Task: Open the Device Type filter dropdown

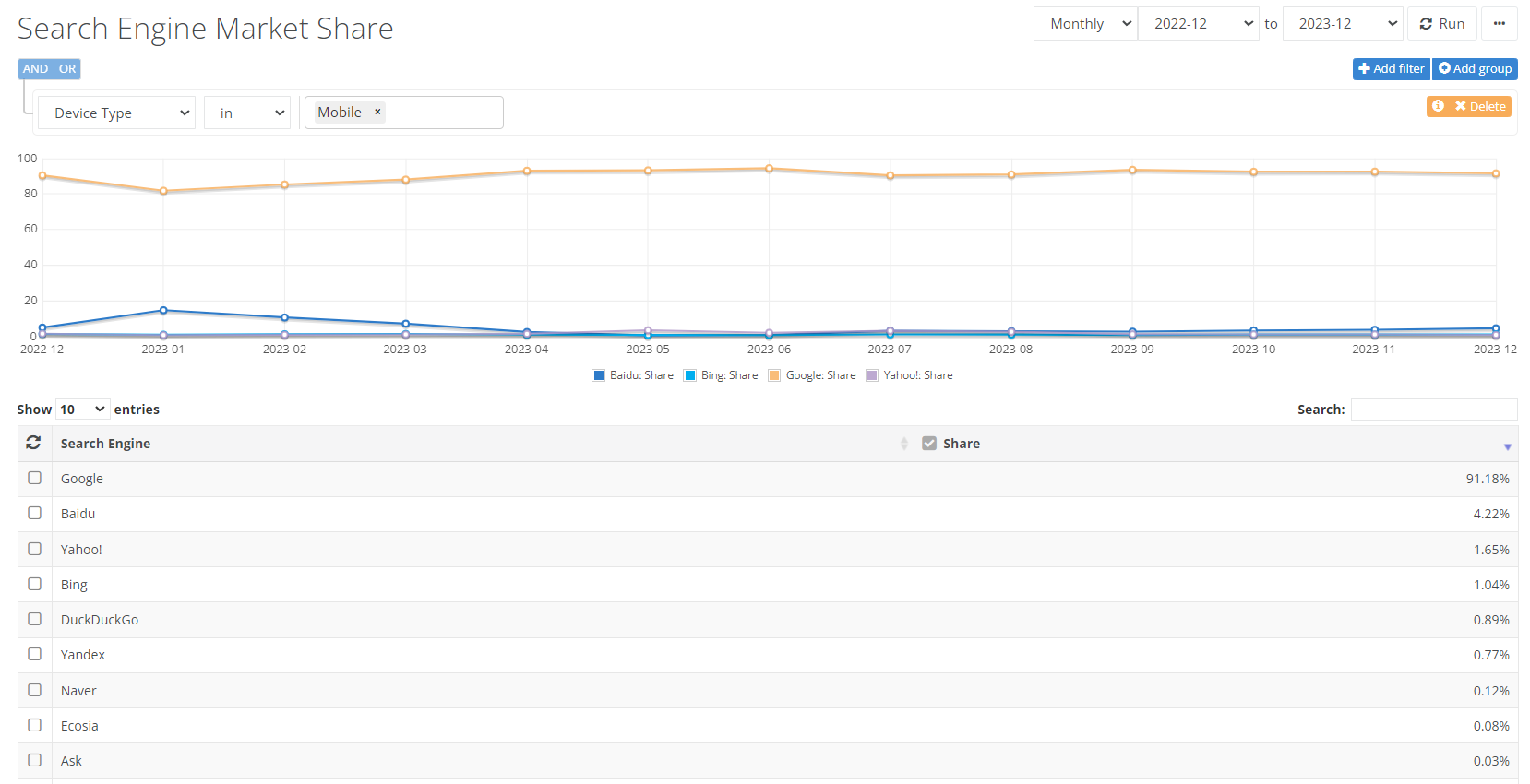Action: point(116,113)
